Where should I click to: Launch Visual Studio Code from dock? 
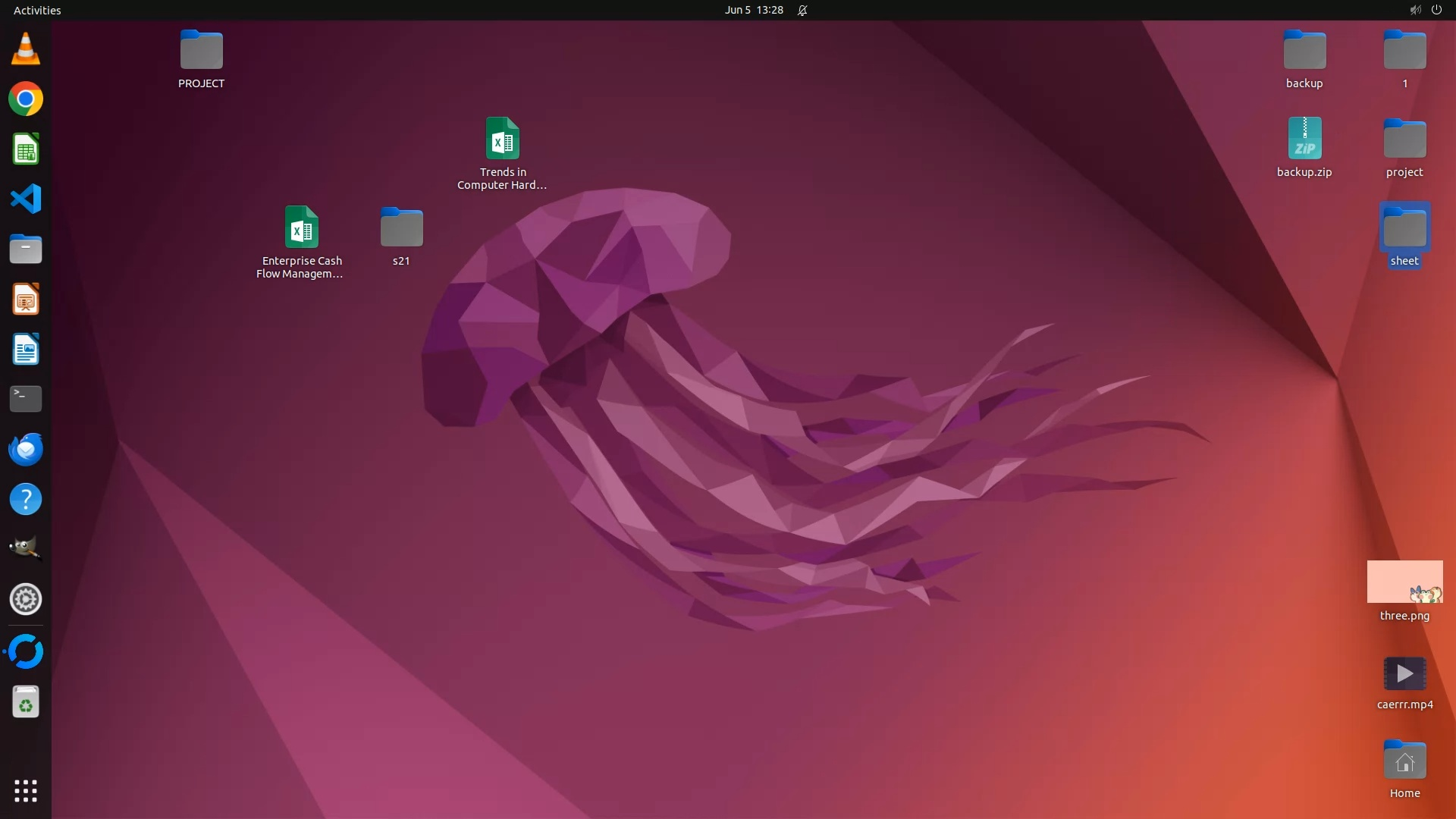(25, 199)
